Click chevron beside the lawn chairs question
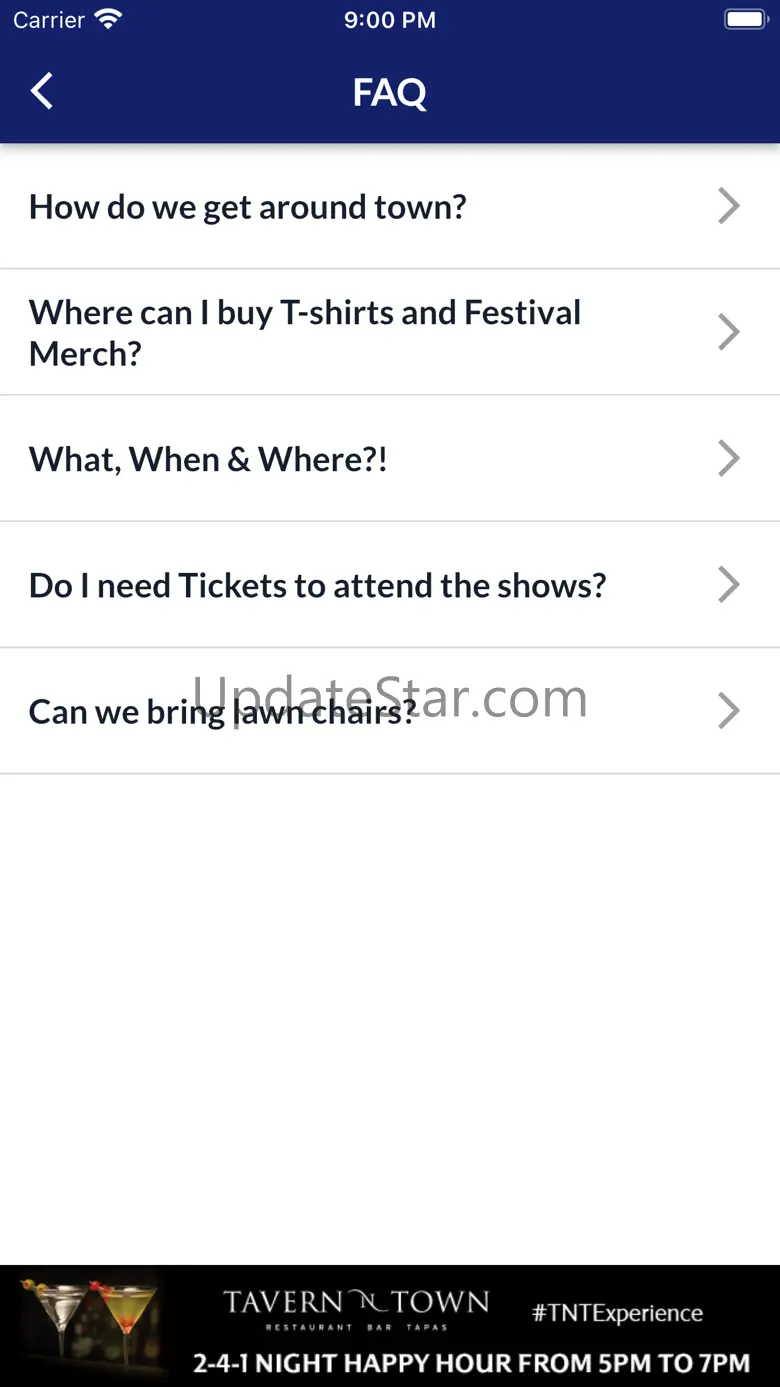 (x=729, y=710)
